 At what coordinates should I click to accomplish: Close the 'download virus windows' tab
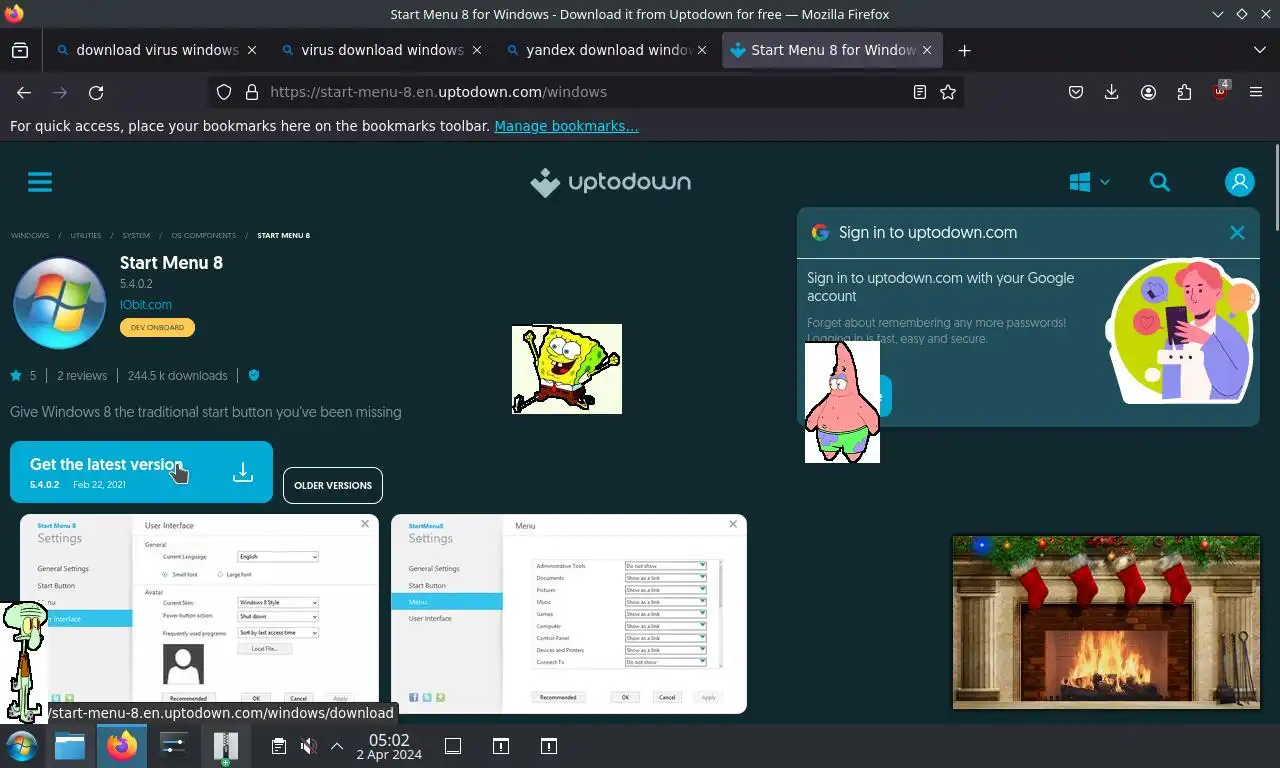point(252,50)
